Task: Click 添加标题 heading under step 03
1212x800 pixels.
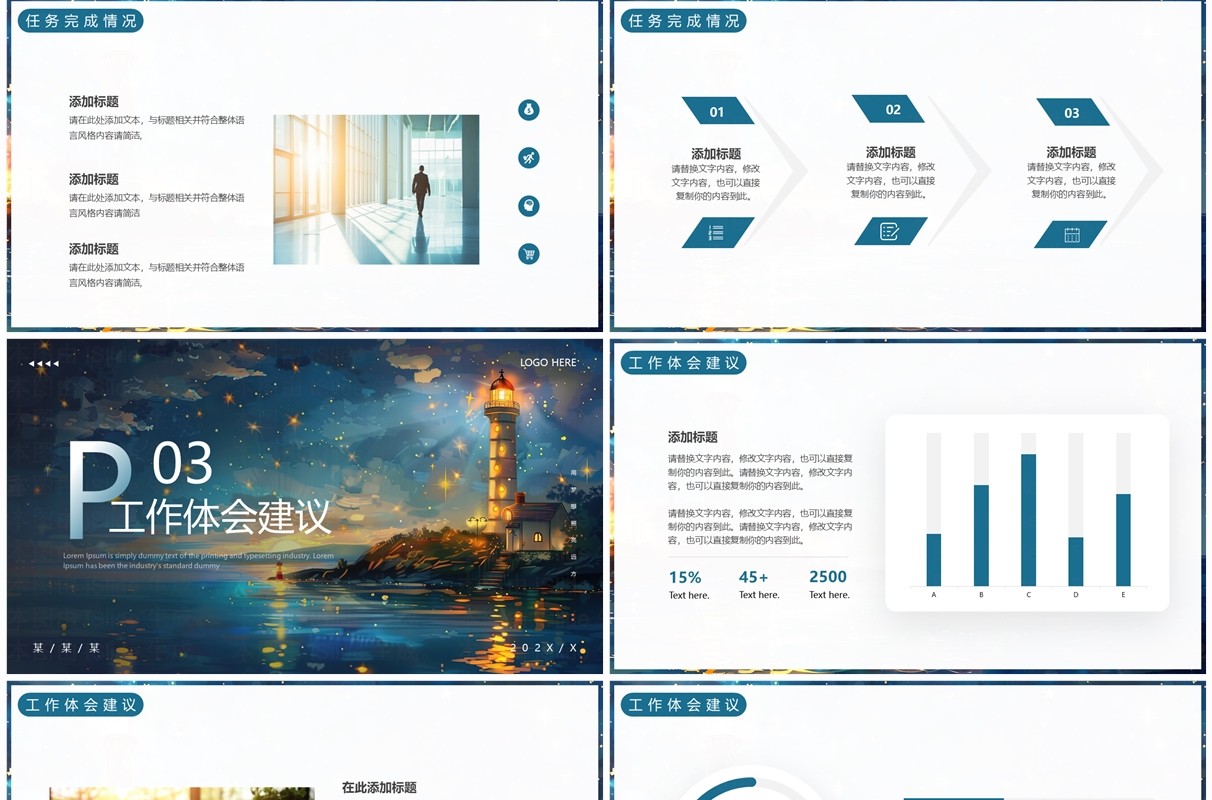Action: [1071, 152]
